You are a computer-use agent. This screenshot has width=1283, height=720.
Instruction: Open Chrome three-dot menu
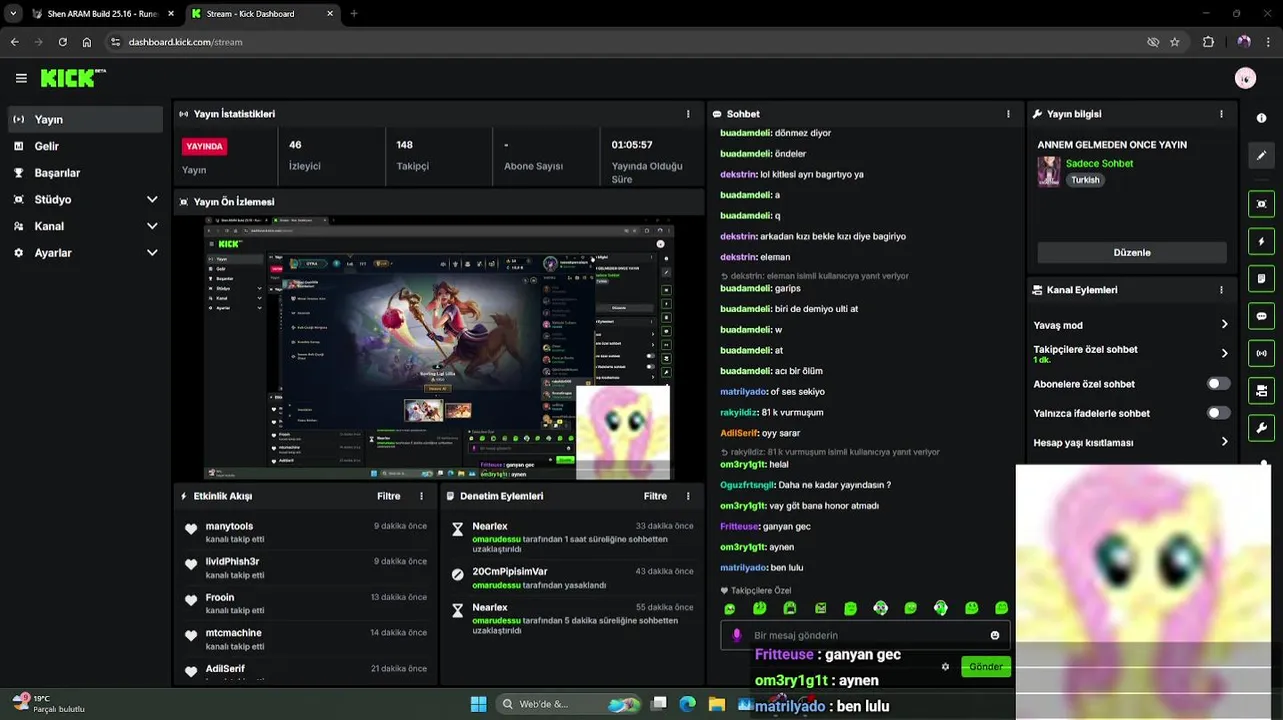[x=1269, y=42]
